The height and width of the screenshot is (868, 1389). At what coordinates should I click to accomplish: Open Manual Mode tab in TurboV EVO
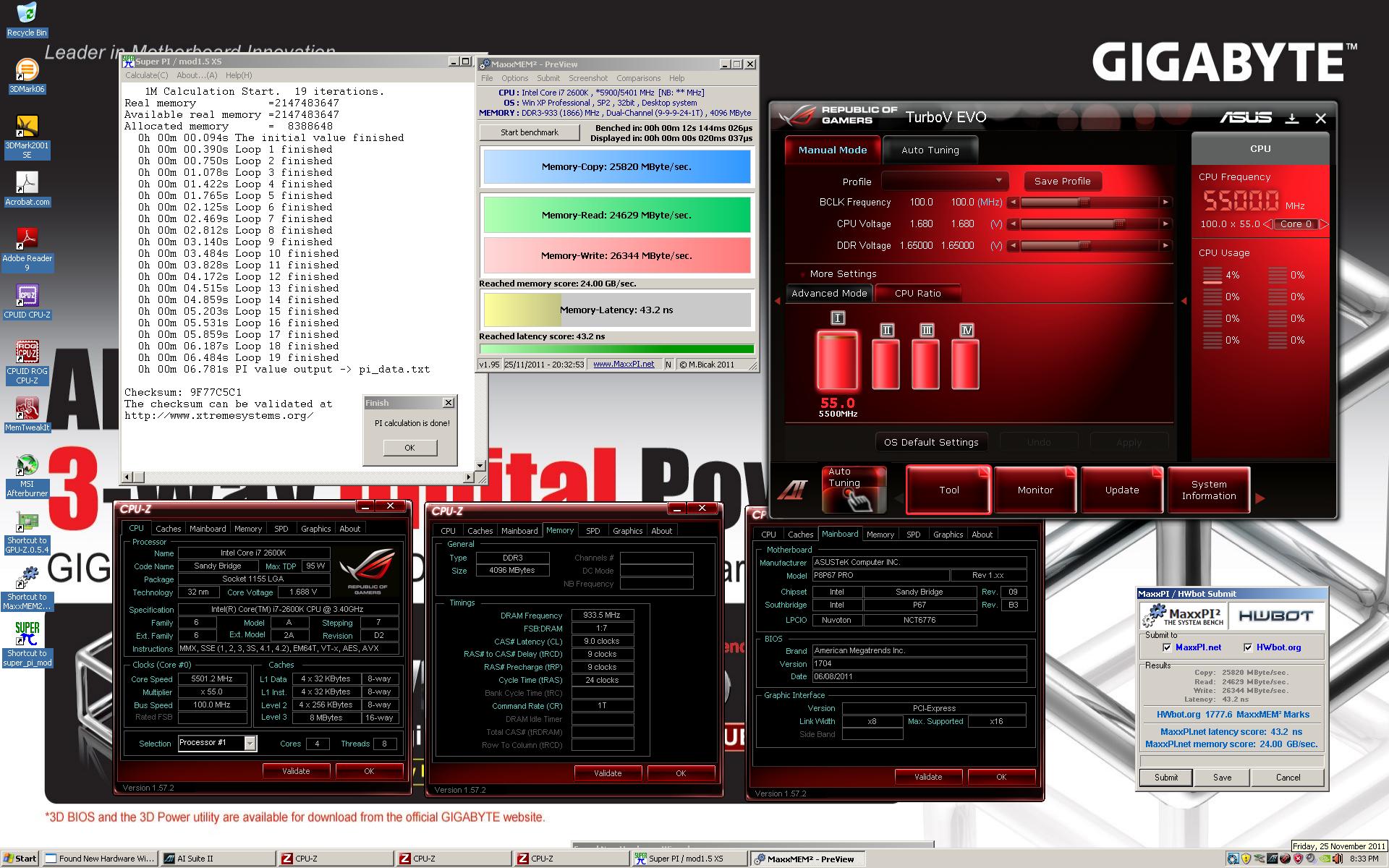point(833,150)
